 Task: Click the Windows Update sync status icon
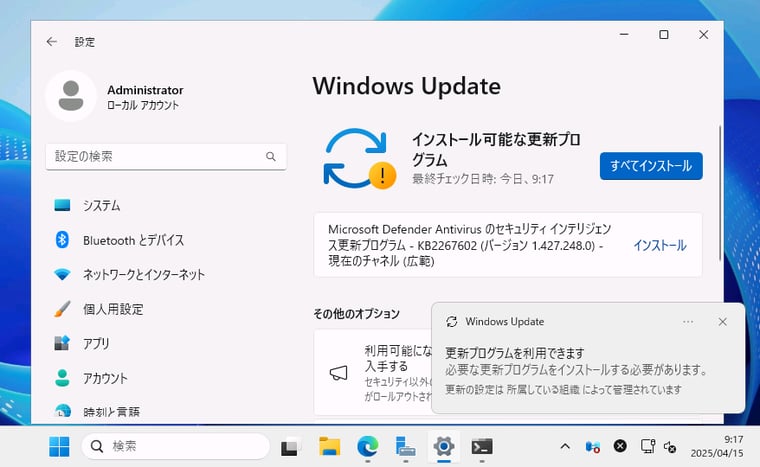point(359,159)
